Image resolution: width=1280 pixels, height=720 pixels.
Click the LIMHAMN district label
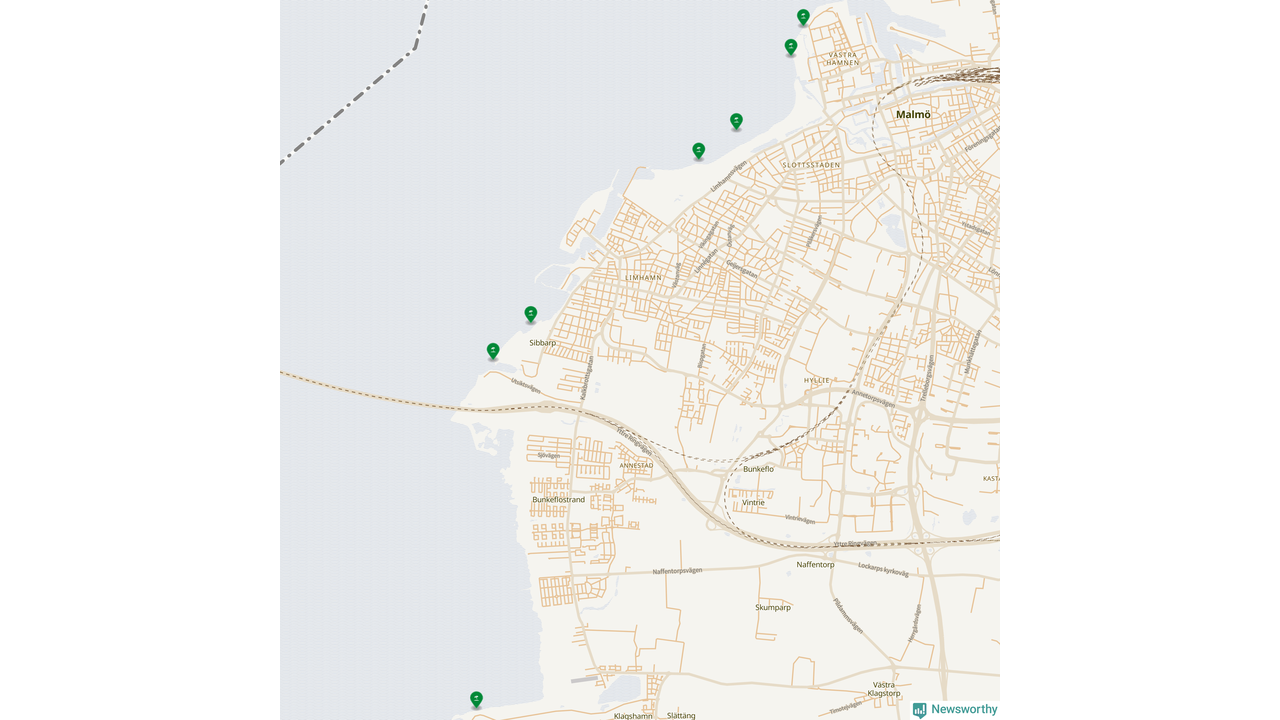pos(643,277)
